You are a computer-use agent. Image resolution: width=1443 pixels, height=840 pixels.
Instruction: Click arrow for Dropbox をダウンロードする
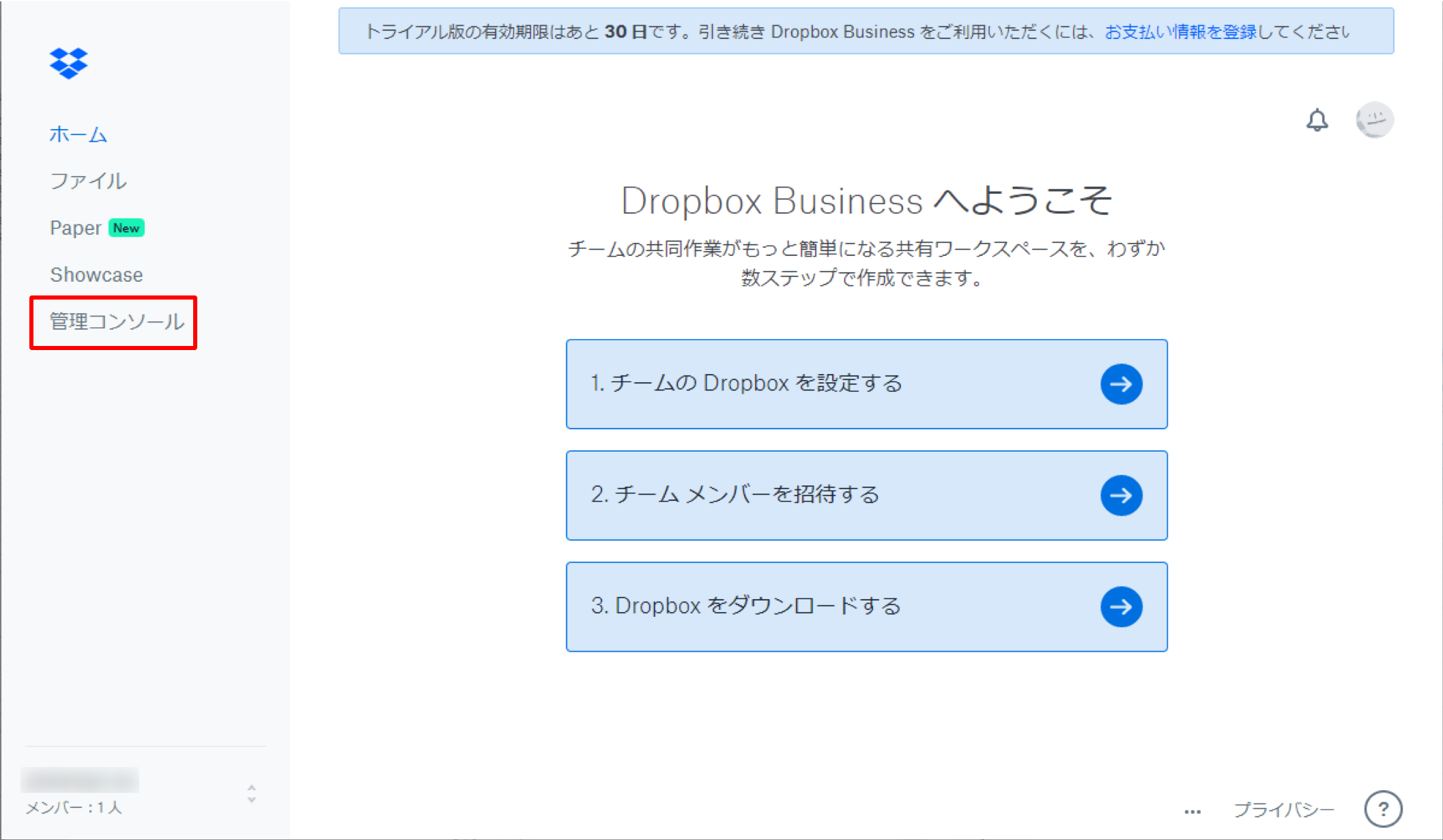[1121, 607]
